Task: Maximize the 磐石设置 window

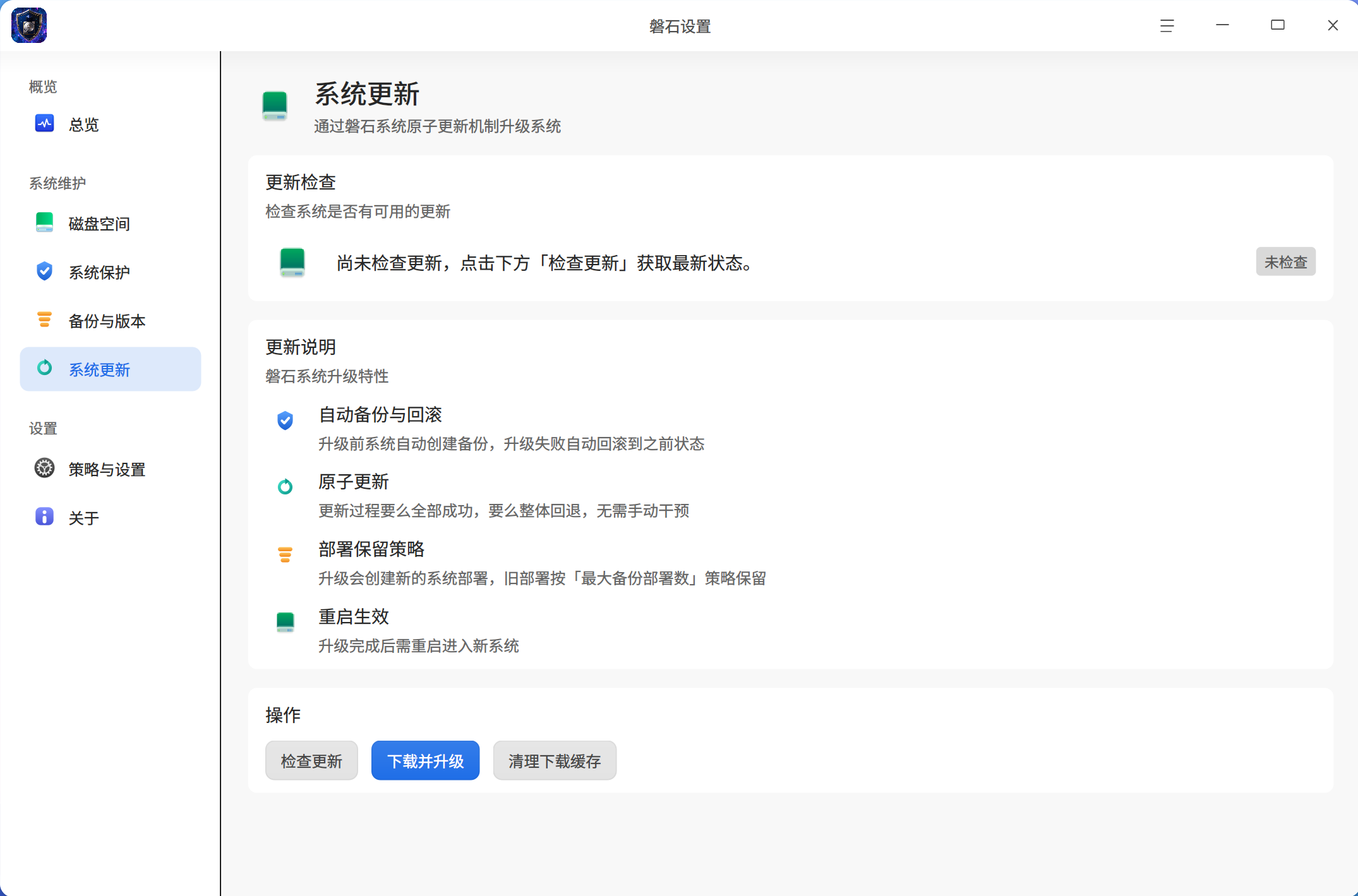Action: [x=1277, y=25]
